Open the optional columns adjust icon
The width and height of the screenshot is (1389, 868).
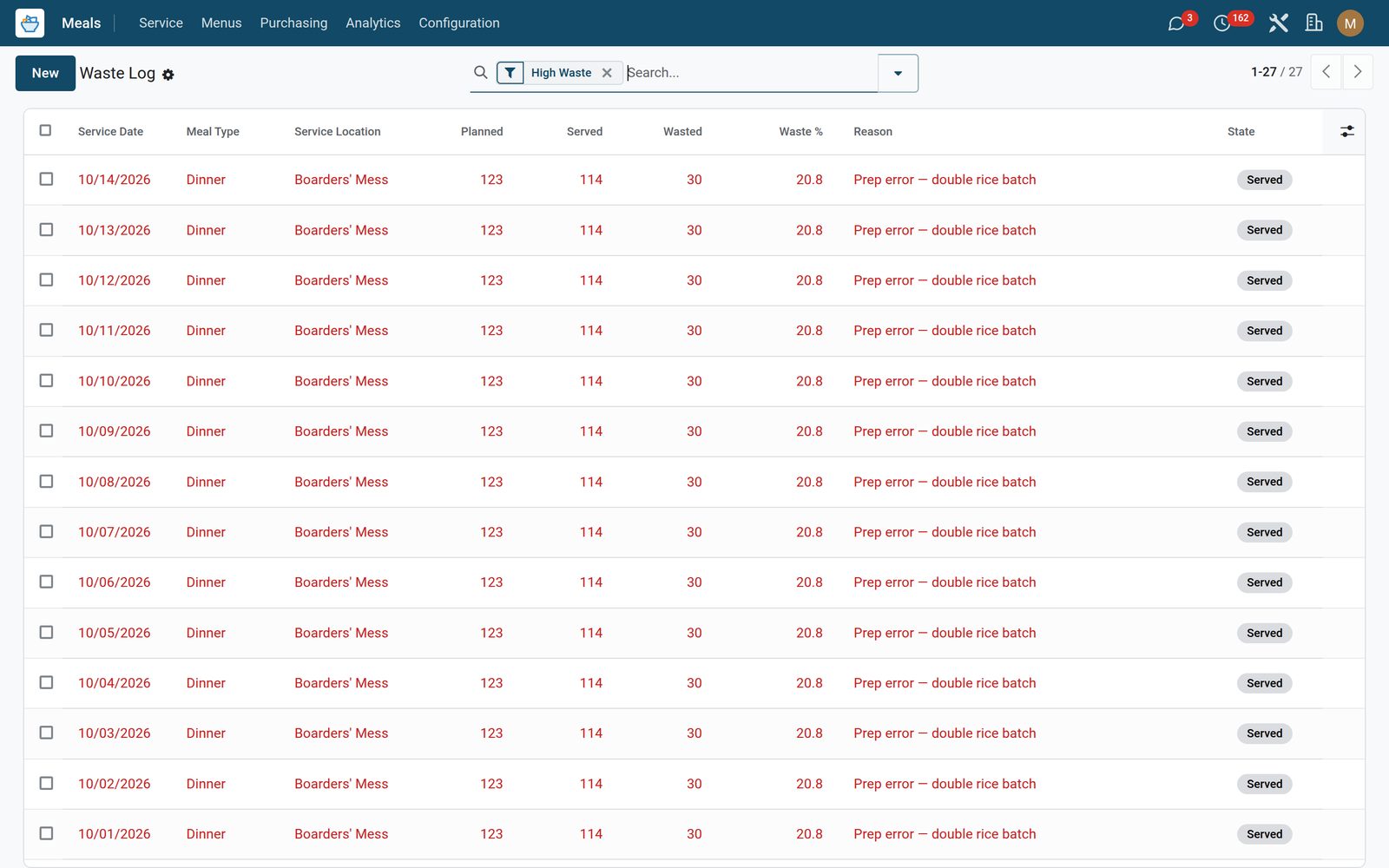(1346, 131)
